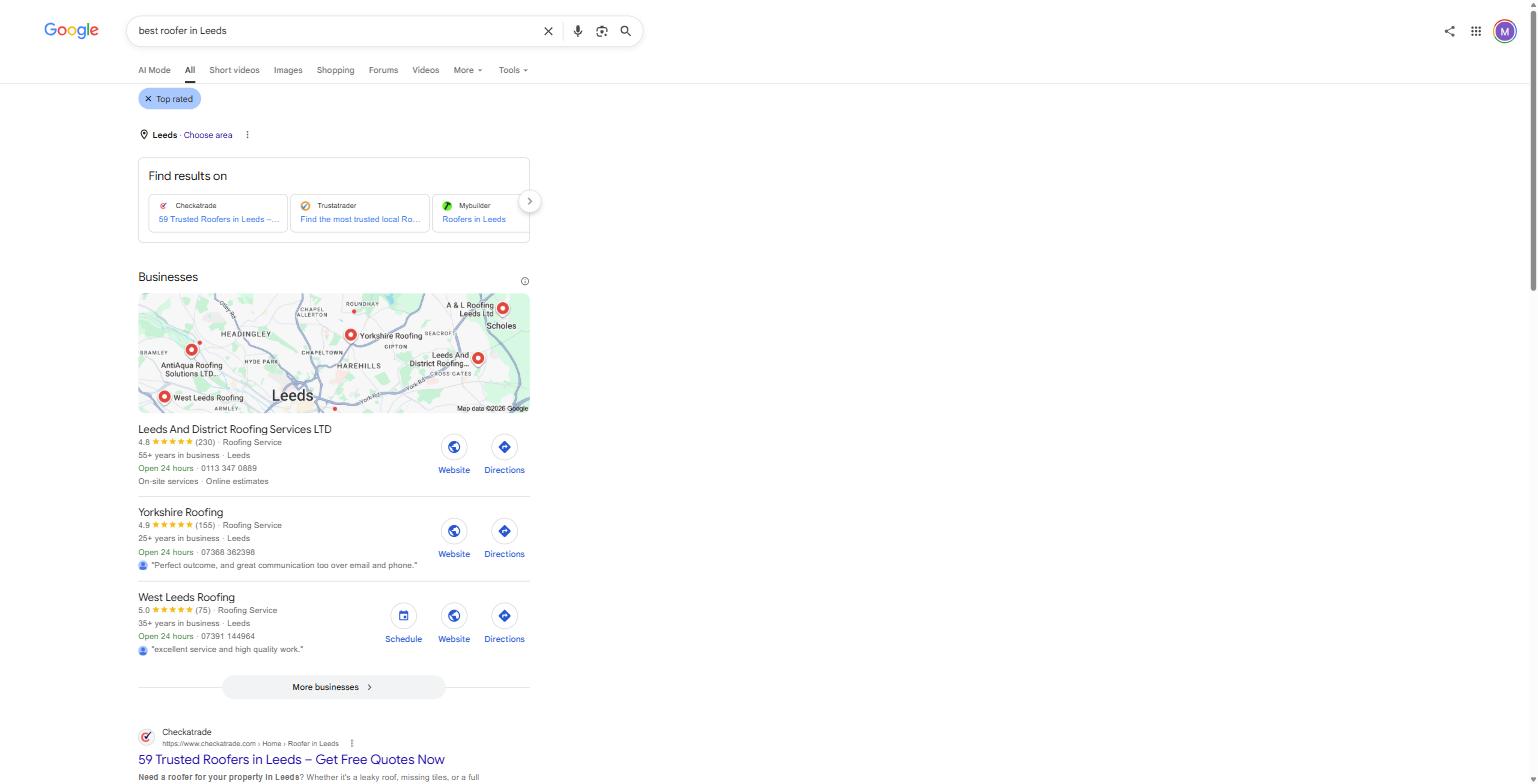This screenshot has width=1538, height=784.
Task: Open the three-dot menu beside Leeds location
Action: point(247,135)
